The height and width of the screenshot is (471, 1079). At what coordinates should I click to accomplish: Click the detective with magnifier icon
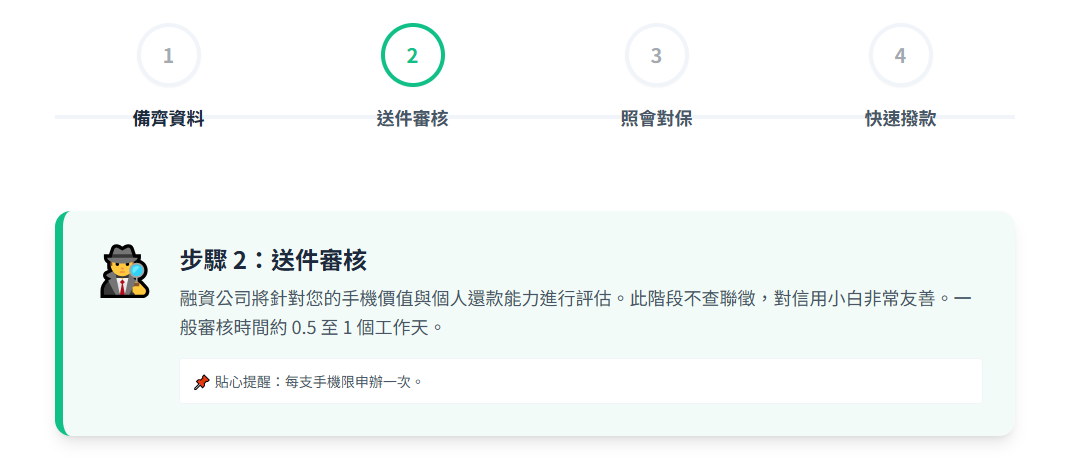pos(125,271)
